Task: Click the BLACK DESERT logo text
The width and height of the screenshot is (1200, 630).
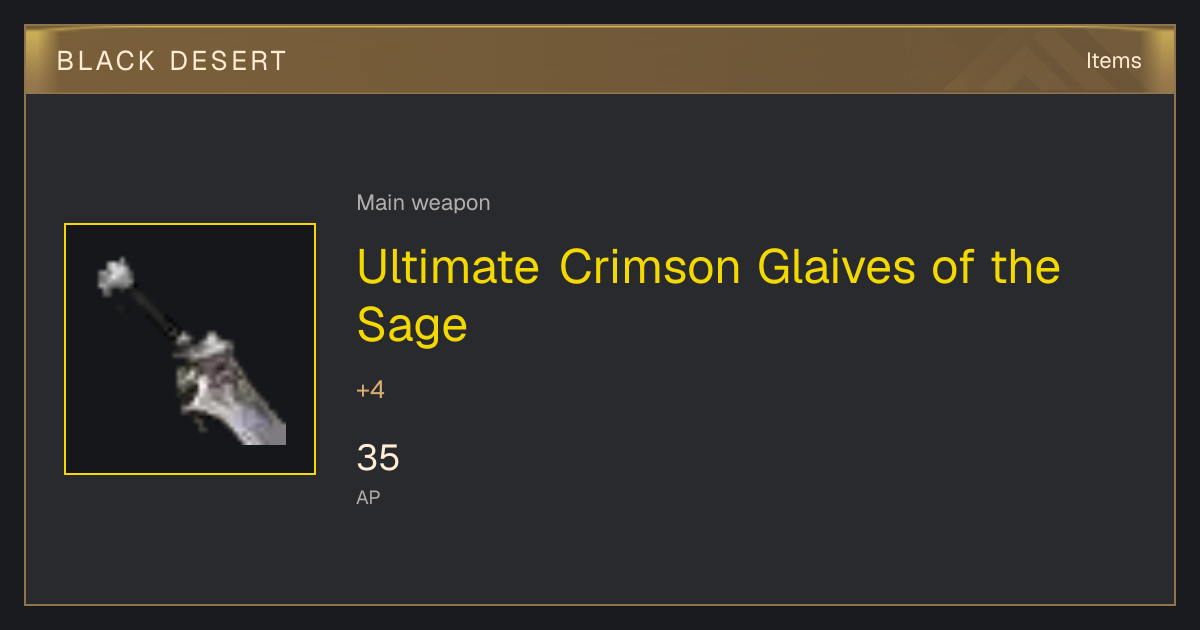Action: tap(172, 61)
